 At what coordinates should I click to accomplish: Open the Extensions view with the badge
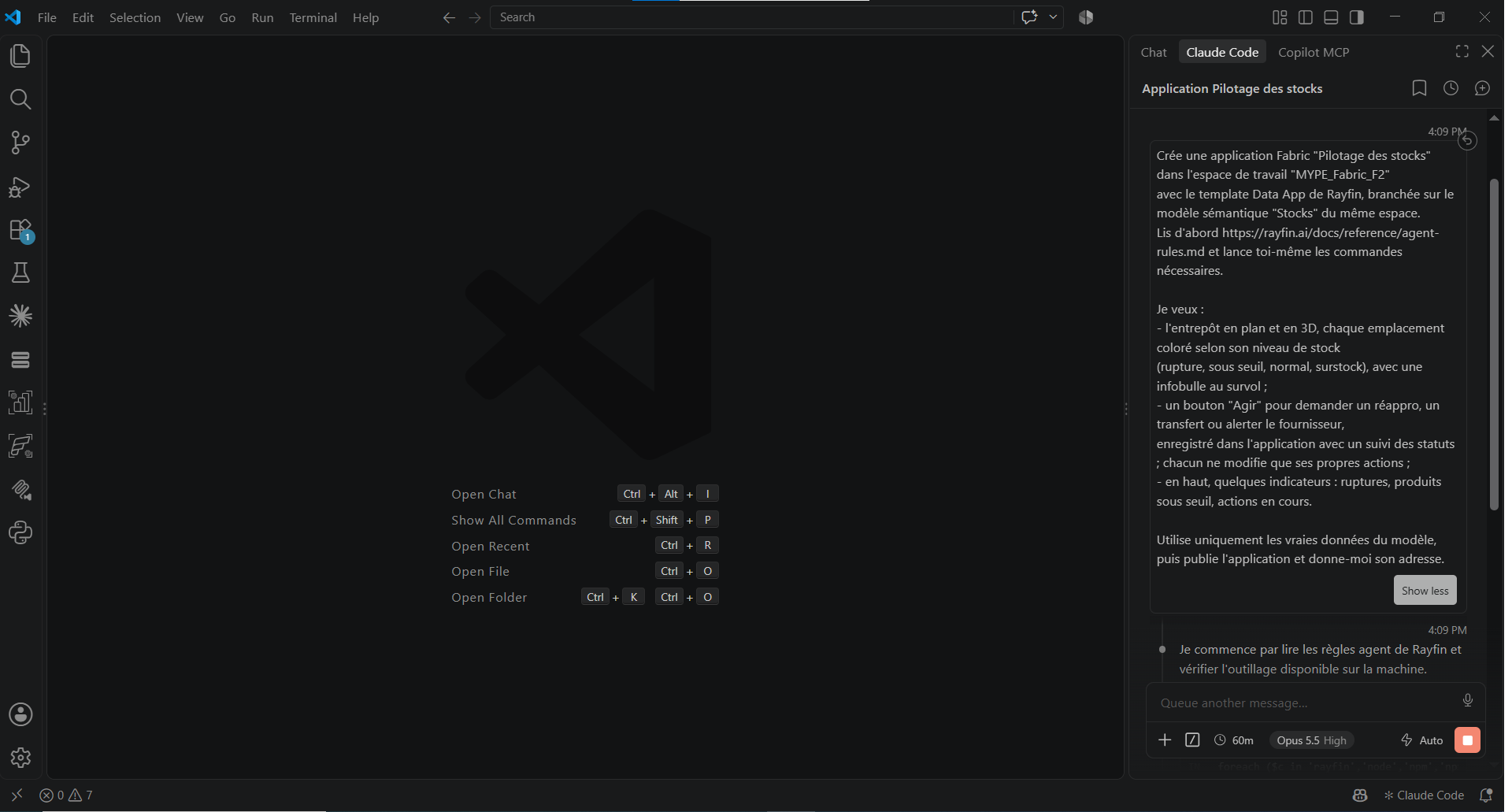[x=20, y=230]
